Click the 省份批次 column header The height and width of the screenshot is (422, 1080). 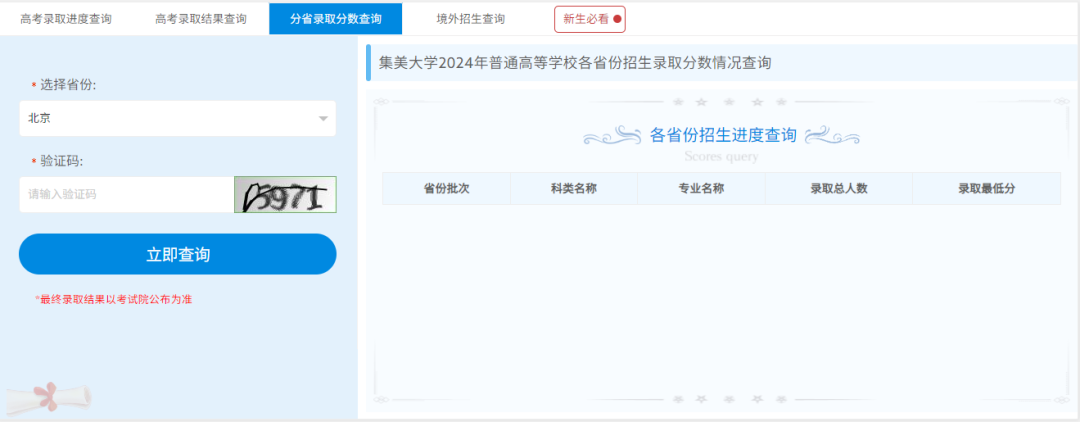tap(446, 189)
